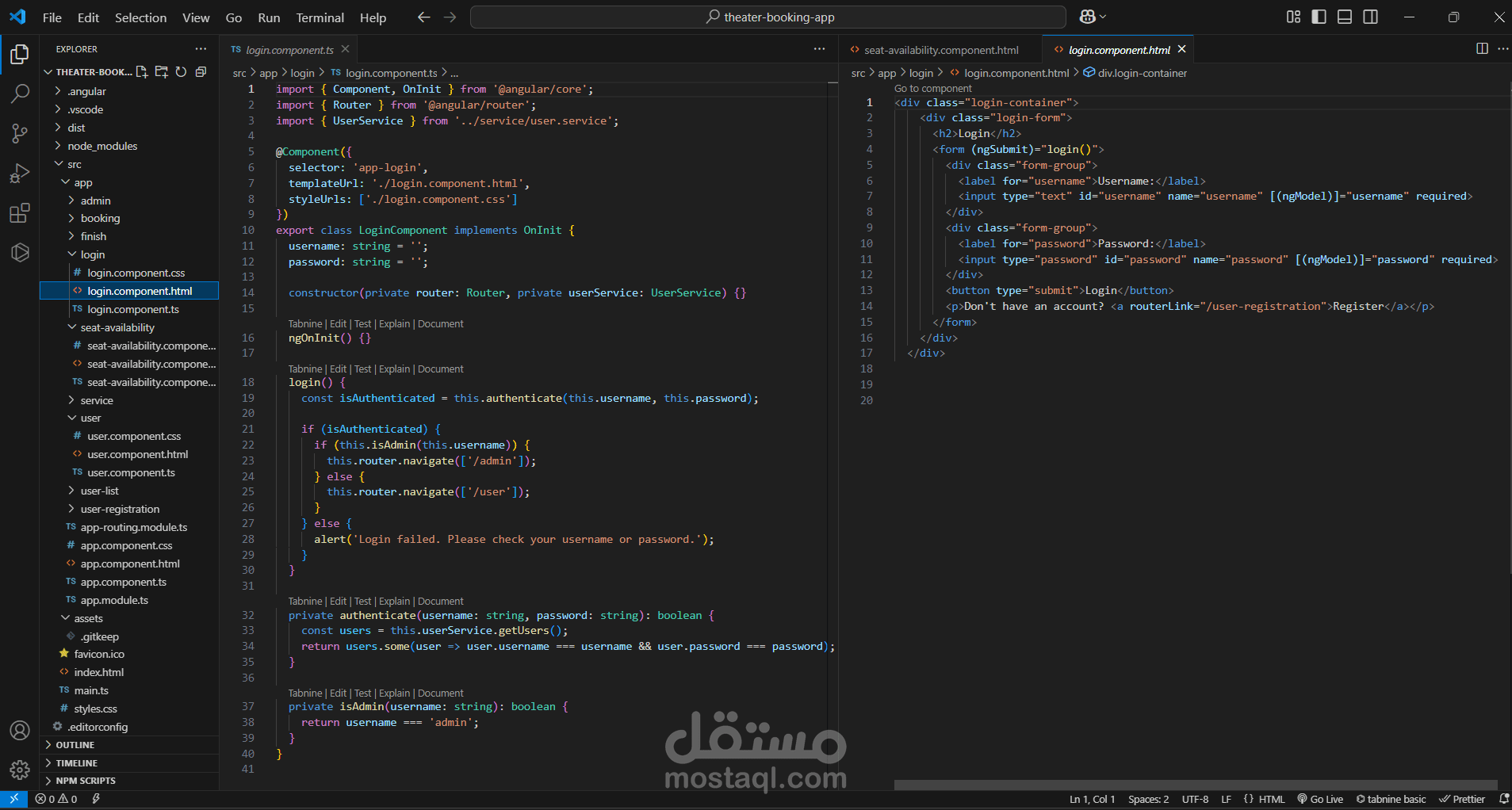Open more actions for left editor group
The image size is (1512, 810).
(x=819, y=49)
